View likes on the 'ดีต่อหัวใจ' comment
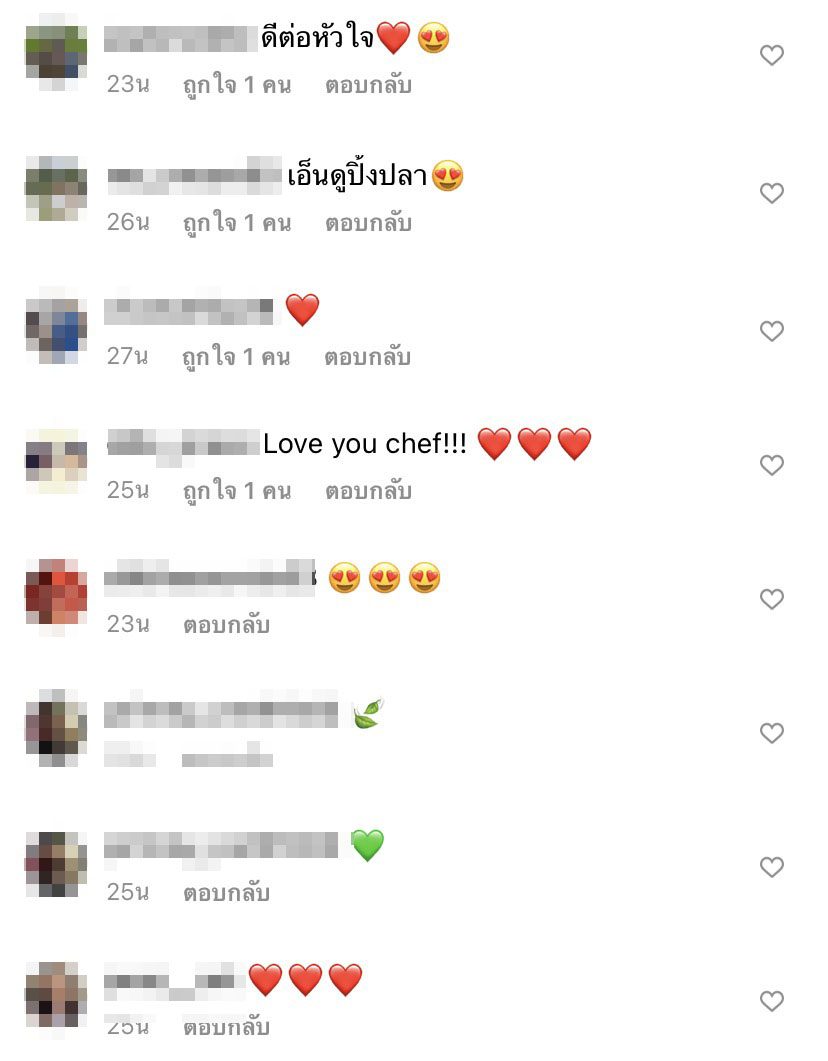The image size is (828, 1061). click(x=237, y=85)
